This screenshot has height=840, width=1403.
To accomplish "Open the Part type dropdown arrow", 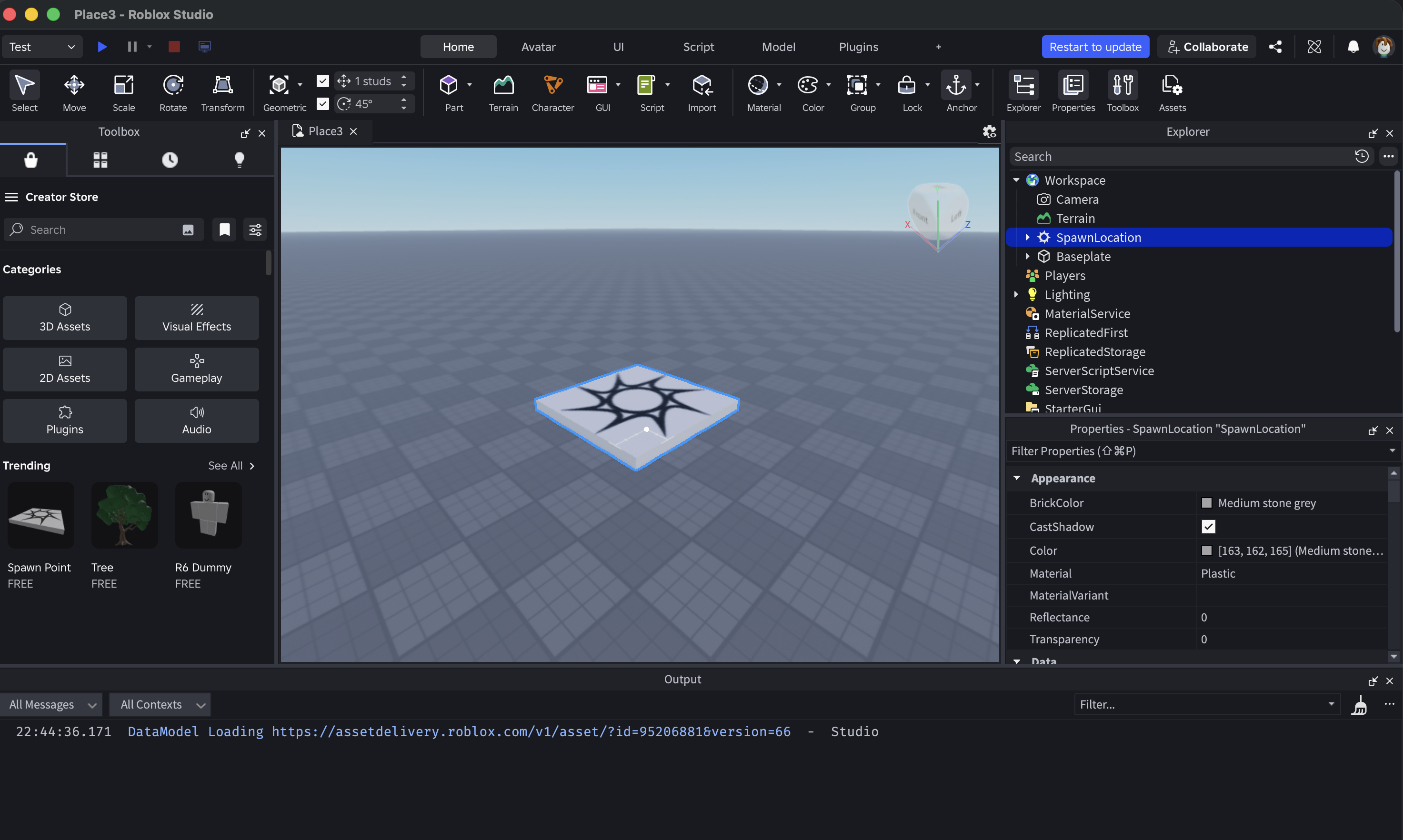I will coord(469,84).
